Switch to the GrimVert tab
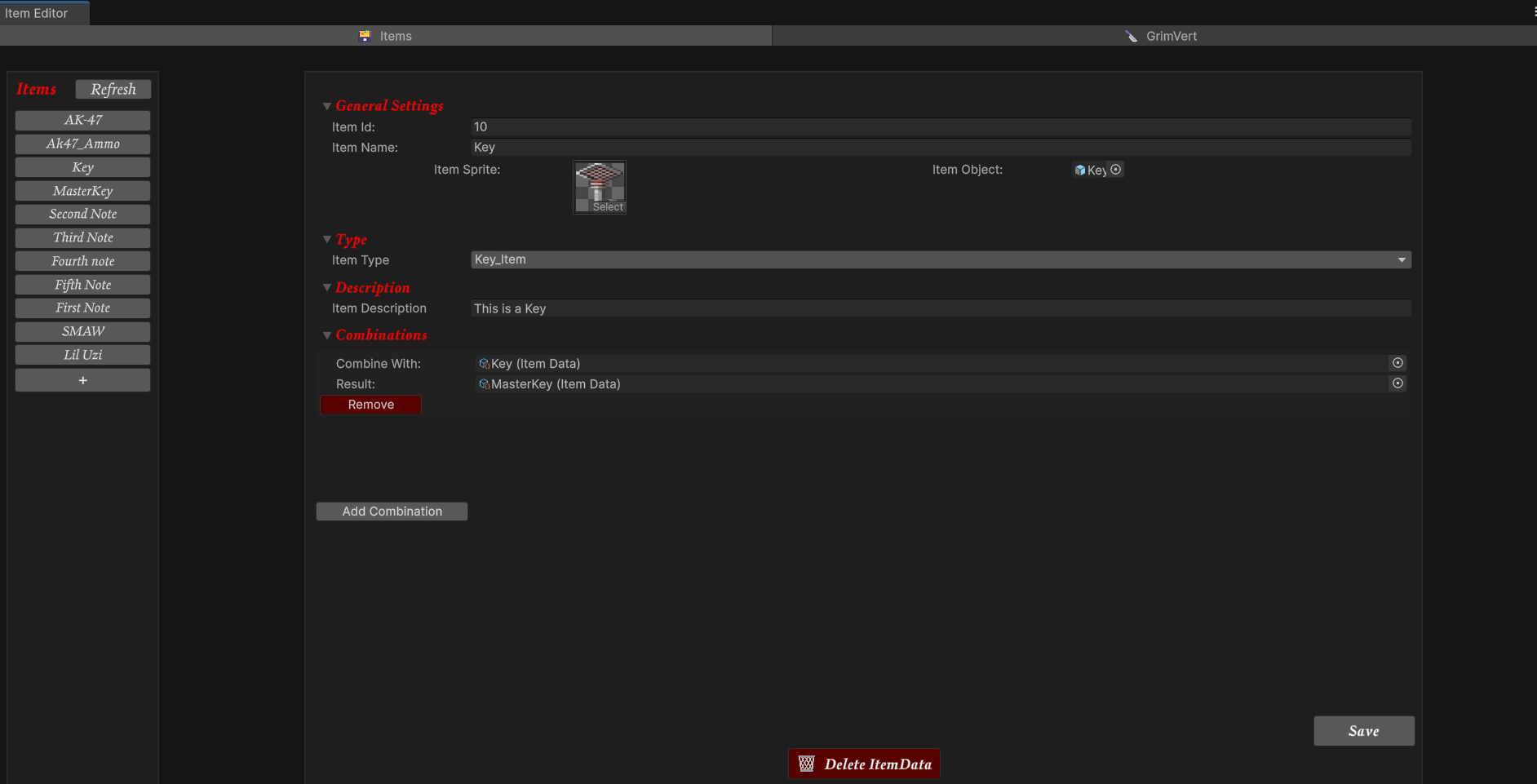This screenshot has width=1537, height=784. (1154, 36)
